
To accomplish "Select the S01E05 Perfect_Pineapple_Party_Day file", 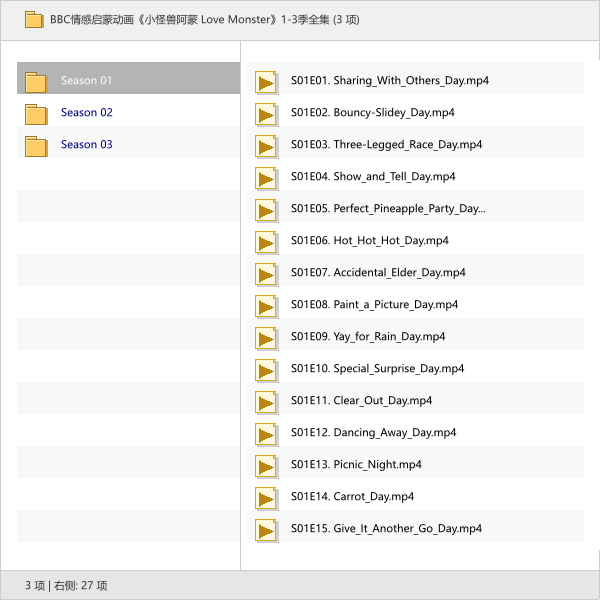I will 388,209.
